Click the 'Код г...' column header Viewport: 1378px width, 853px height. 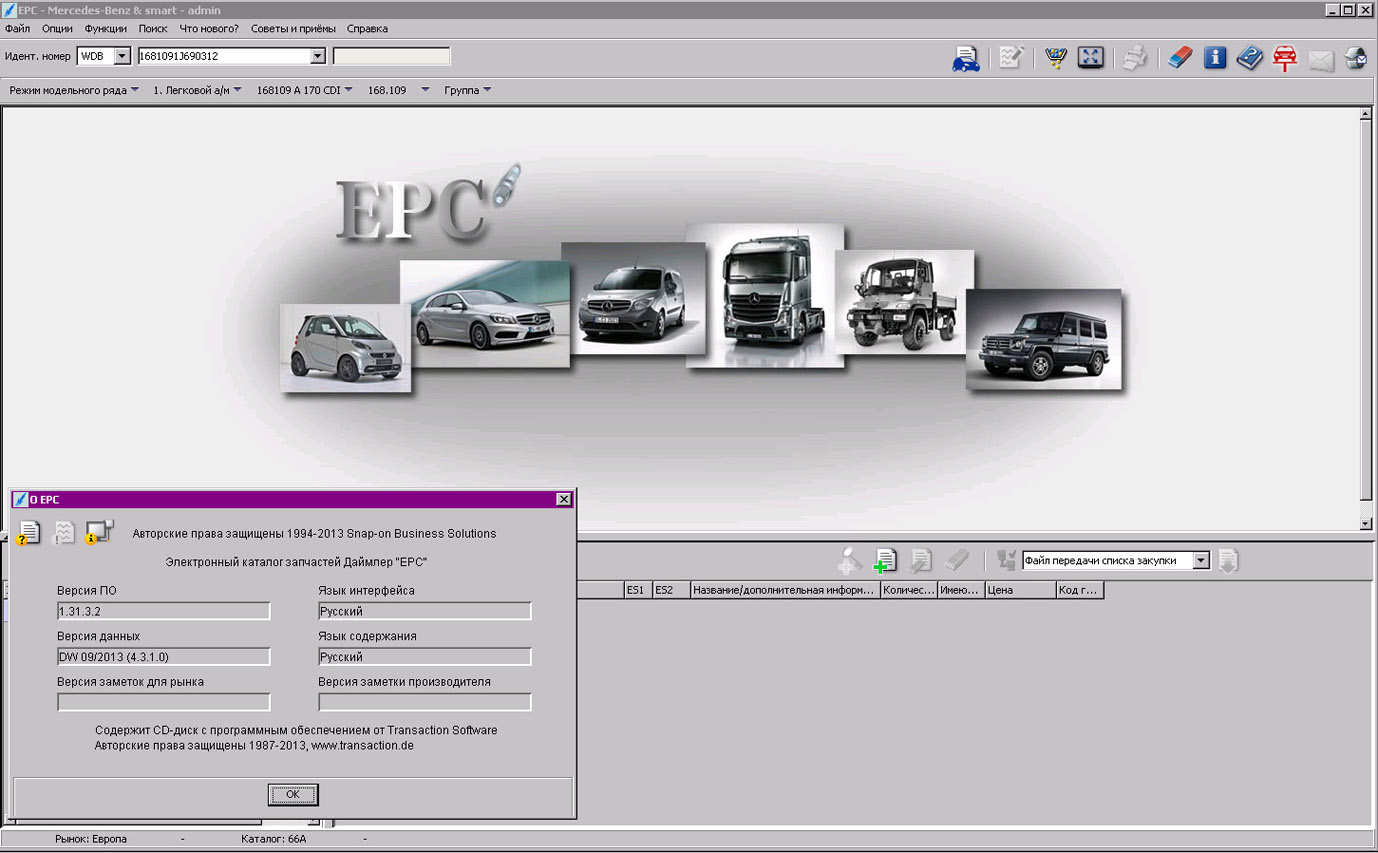(1079, 590)
